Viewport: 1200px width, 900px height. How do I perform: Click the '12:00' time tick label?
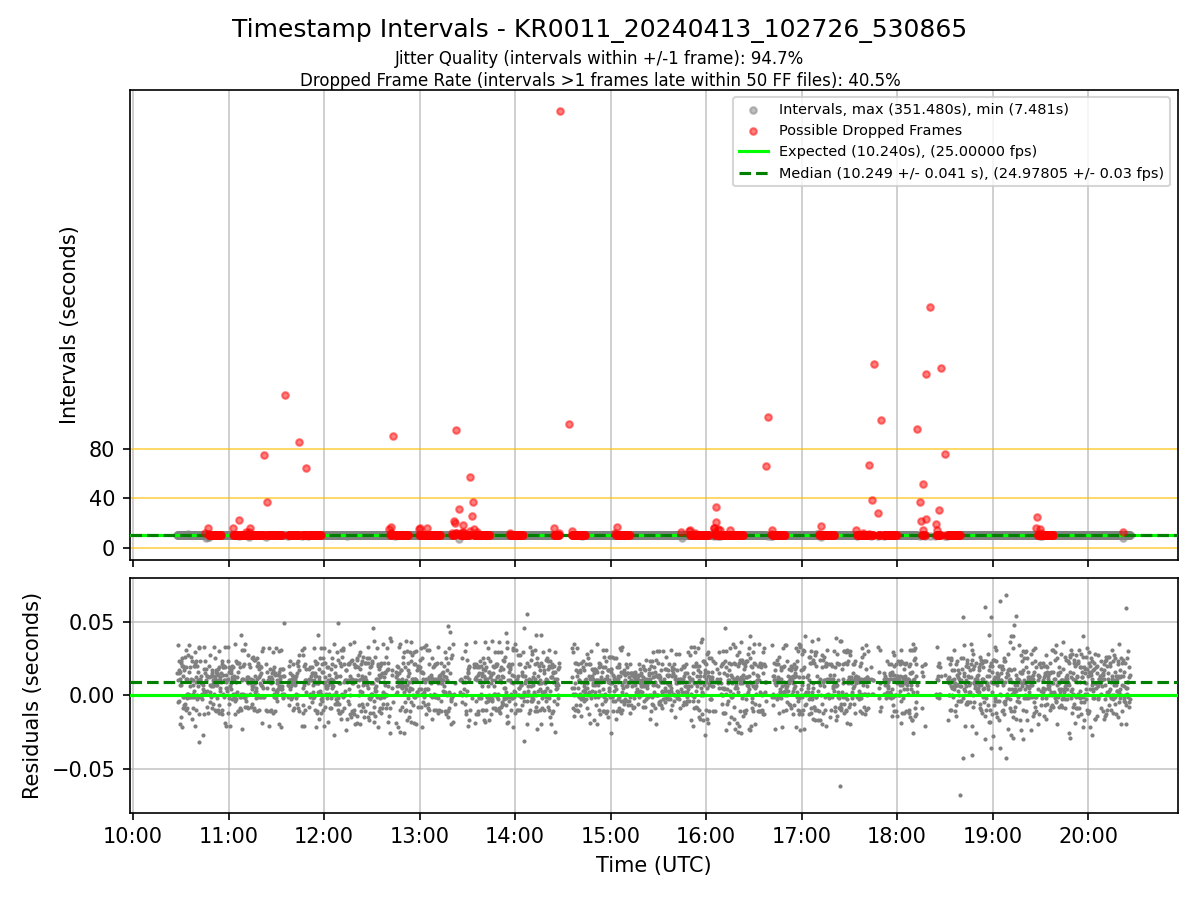(324, 834)
